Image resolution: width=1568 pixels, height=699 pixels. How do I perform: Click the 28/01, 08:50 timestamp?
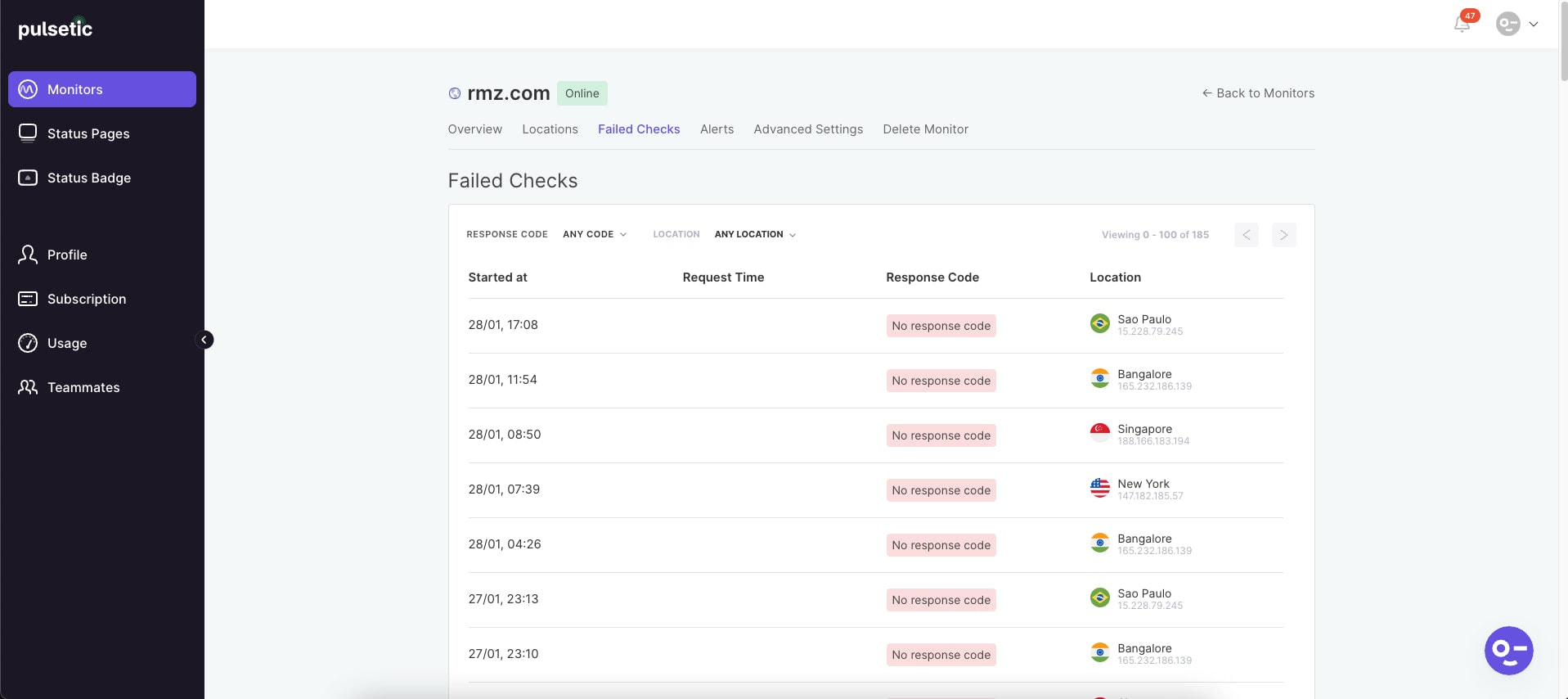505,435
